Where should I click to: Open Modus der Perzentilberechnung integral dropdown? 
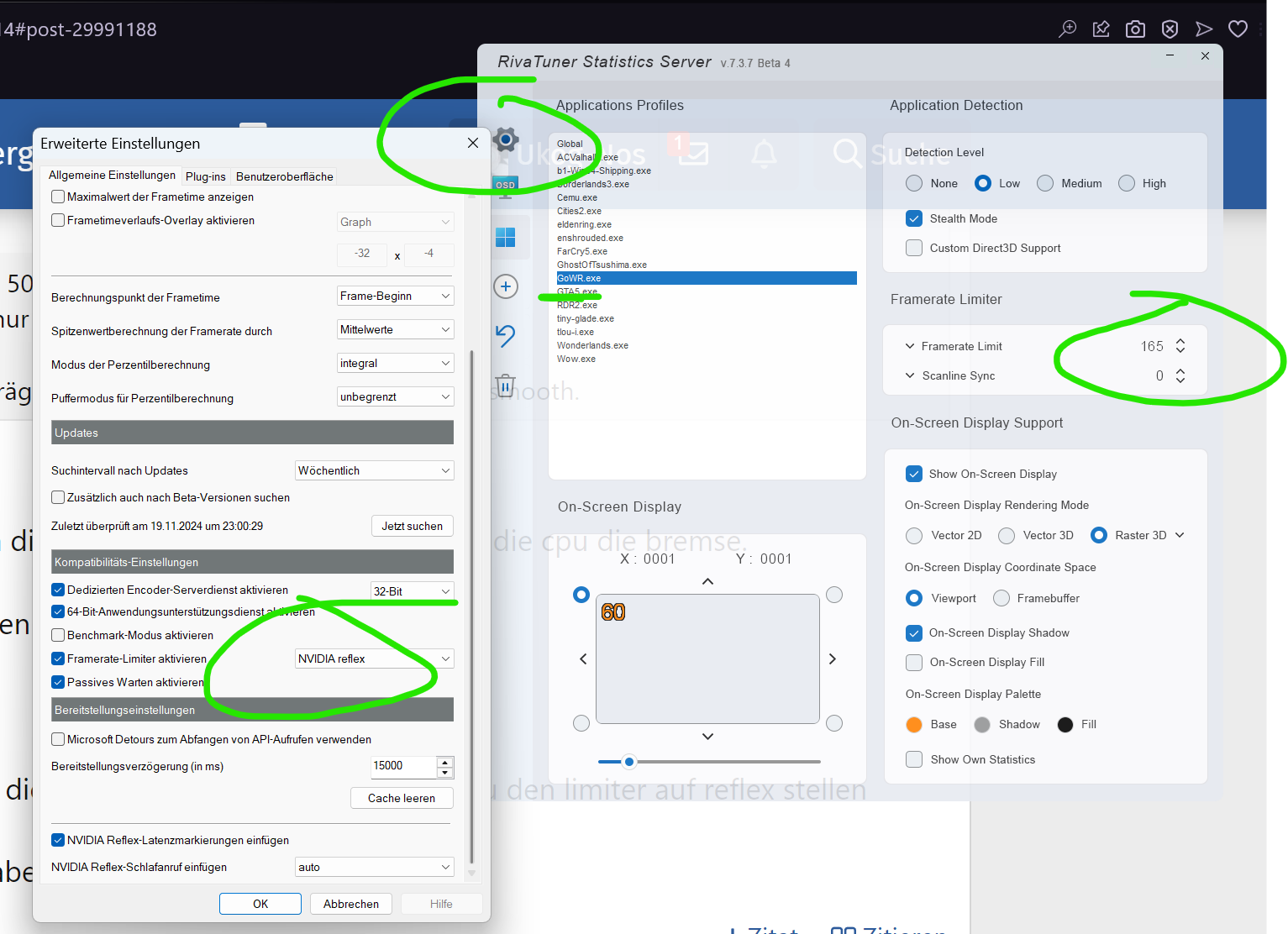tap(396, 363)
